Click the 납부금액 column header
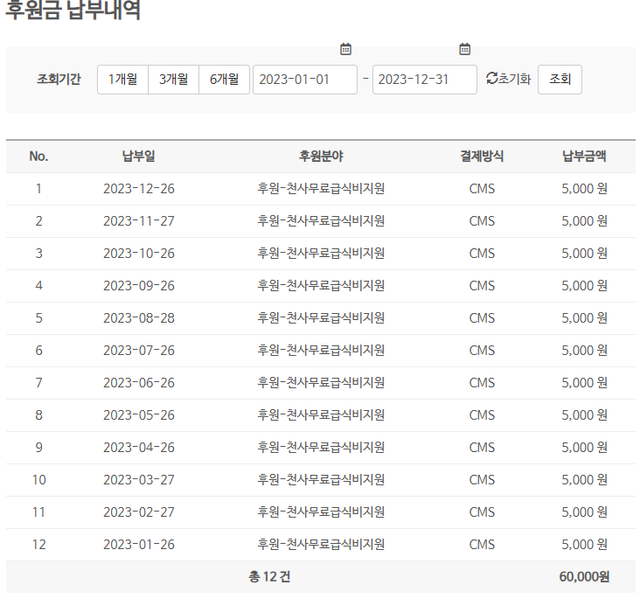 point(584,156)
